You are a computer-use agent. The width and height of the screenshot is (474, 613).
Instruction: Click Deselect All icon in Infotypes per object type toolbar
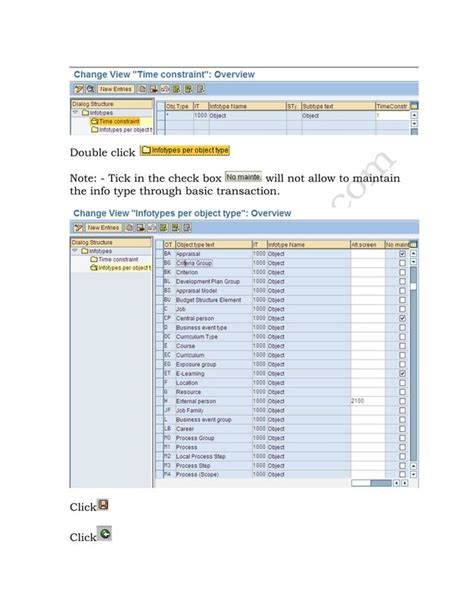tap(187, 228)
